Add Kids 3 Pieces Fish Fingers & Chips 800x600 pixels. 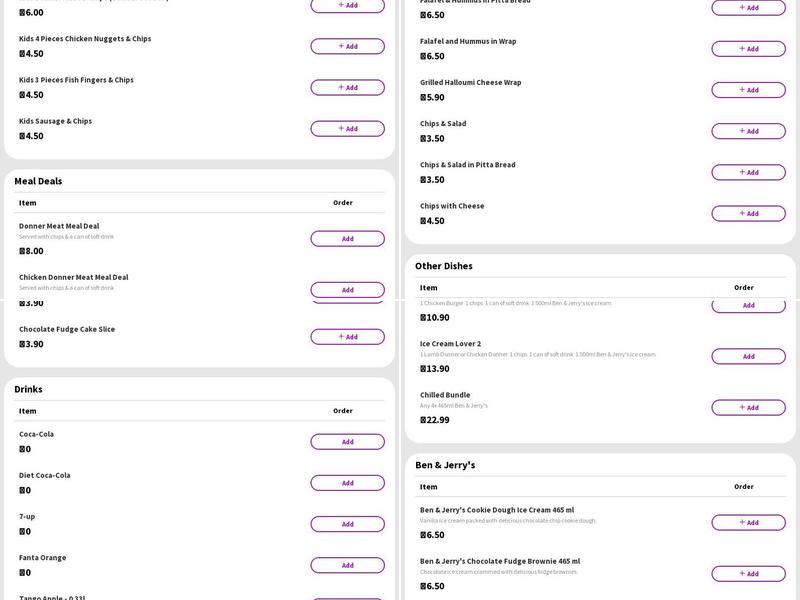347,87
